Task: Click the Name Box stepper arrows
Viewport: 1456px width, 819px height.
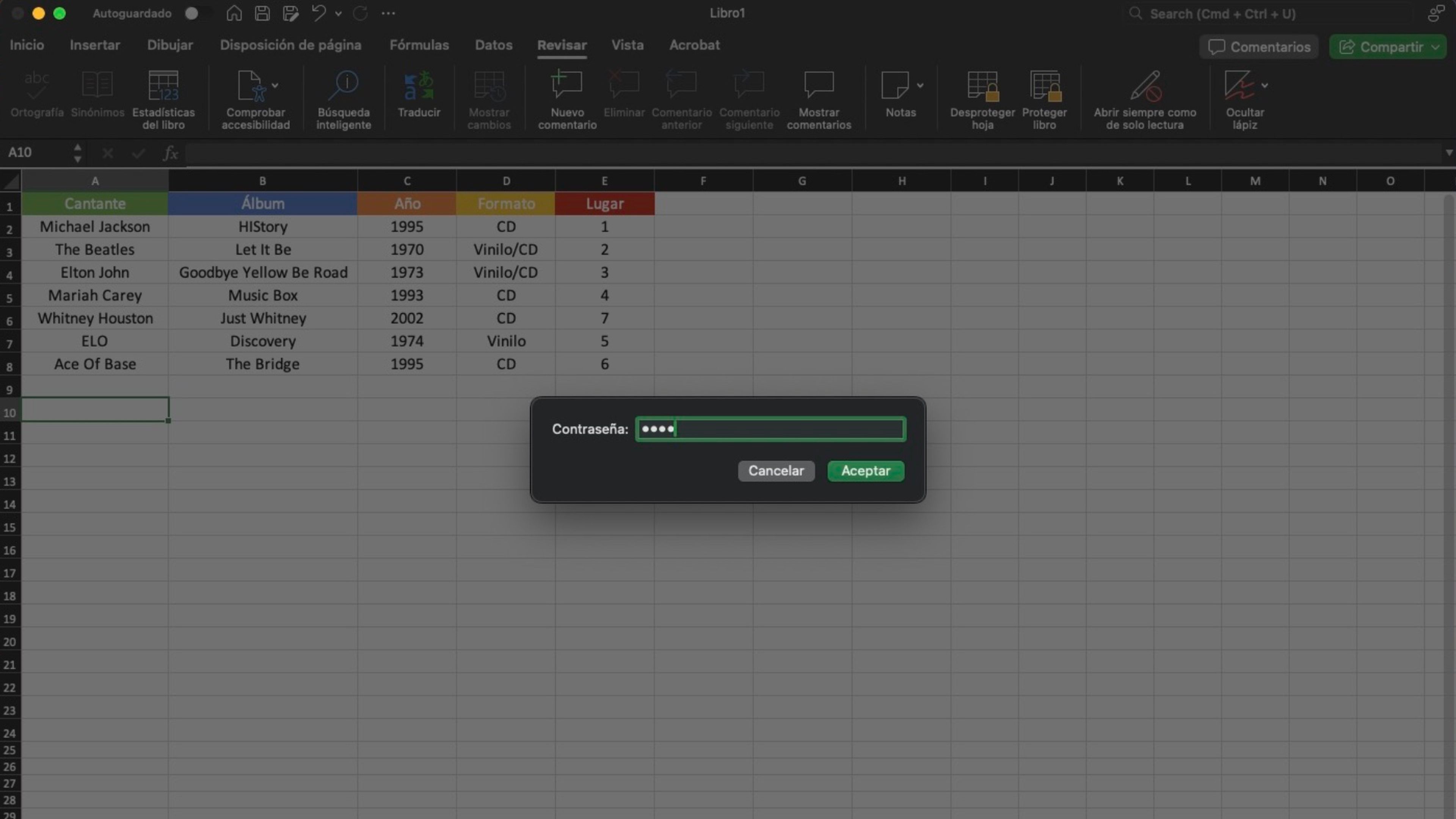Action: [x=77, y=152]
